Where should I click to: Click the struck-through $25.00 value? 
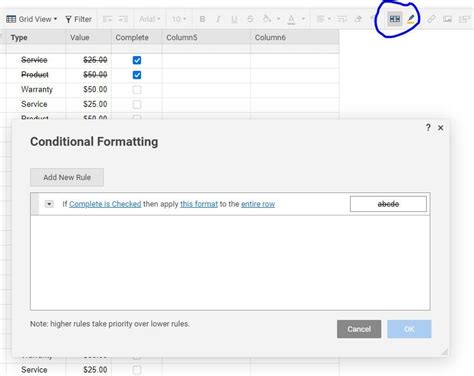[95, 60]
